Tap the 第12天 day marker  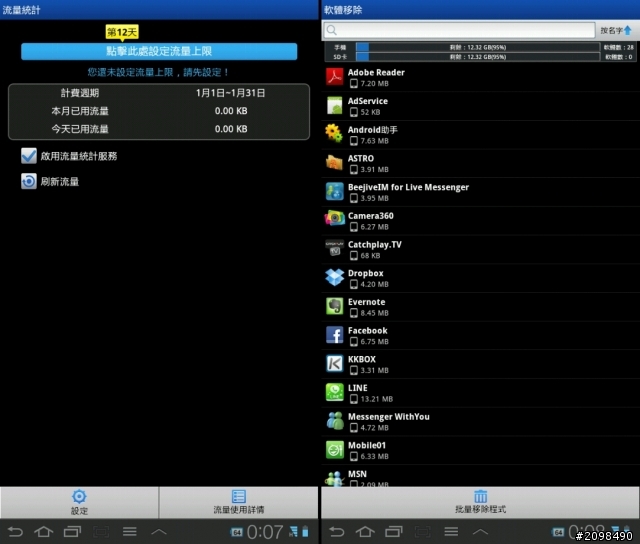[x=122, y=32]
